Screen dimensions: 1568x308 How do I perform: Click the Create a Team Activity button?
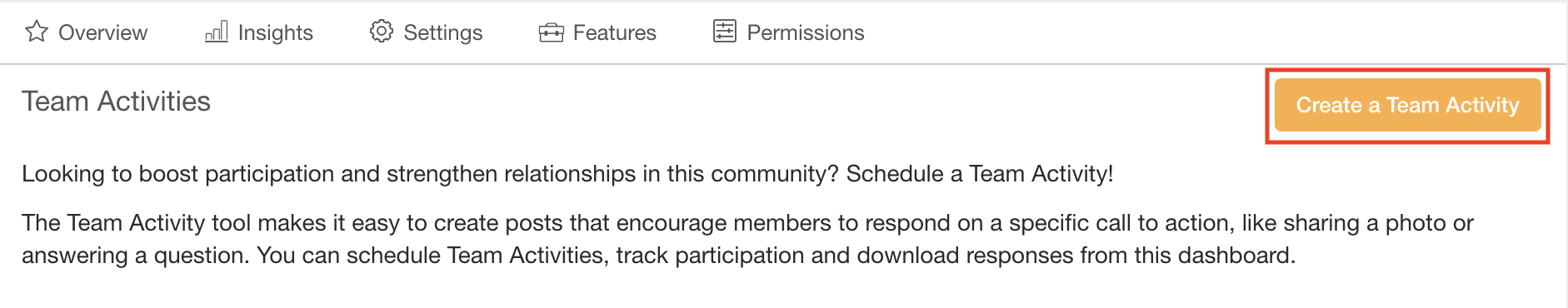[1407, 105]
